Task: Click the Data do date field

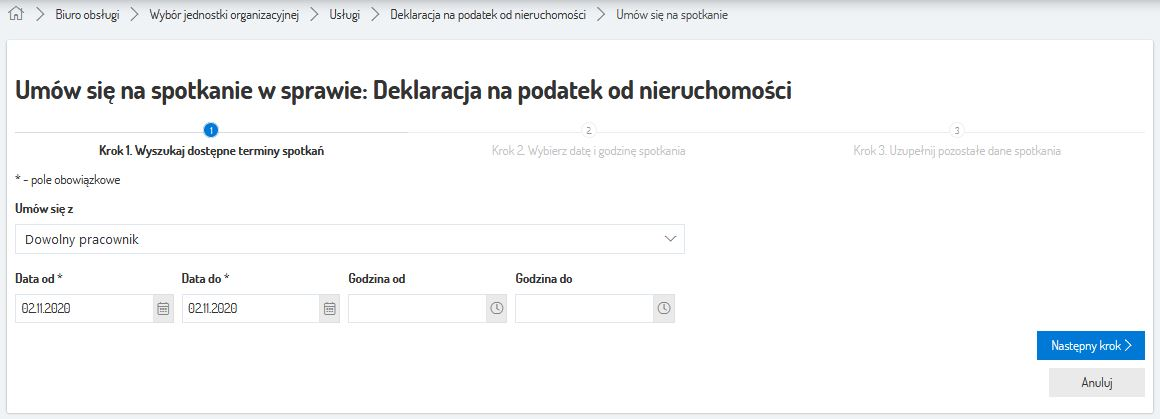Action: point(251,309)
